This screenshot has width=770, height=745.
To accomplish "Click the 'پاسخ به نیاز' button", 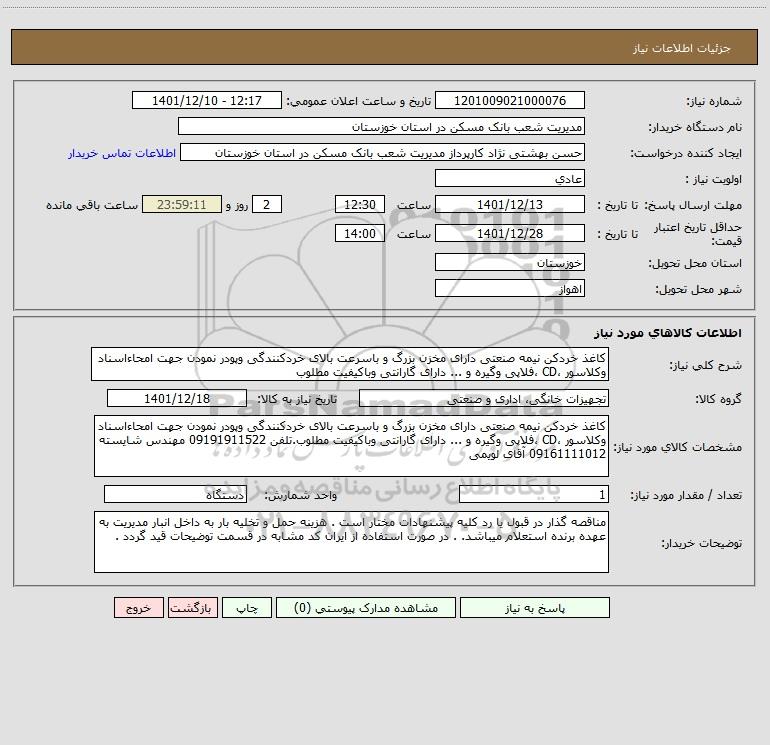I will tap(535, 608).
